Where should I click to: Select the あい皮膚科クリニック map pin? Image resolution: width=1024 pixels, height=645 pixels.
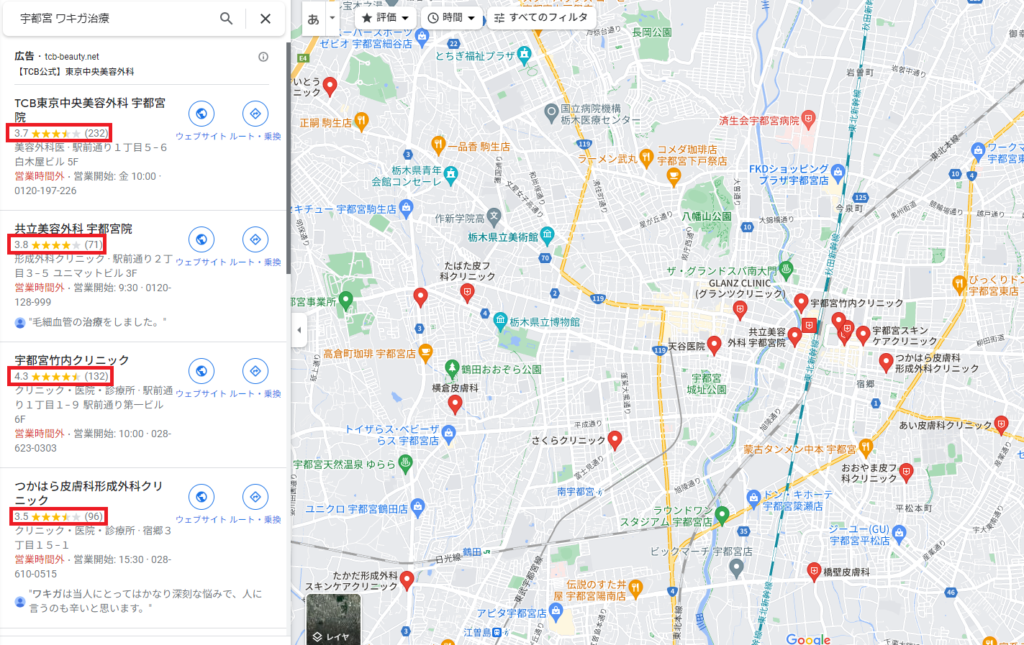pyautogui.click(x=1001, y=425)
